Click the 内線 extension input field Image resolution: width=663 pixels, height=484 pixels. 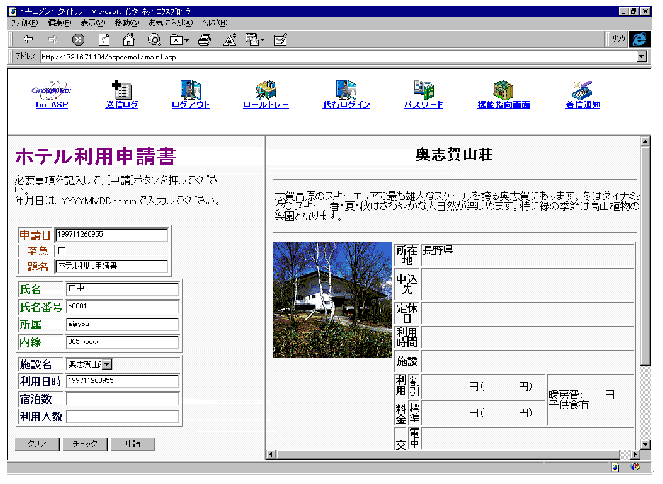pyautogui.click(x=122, y=342)
